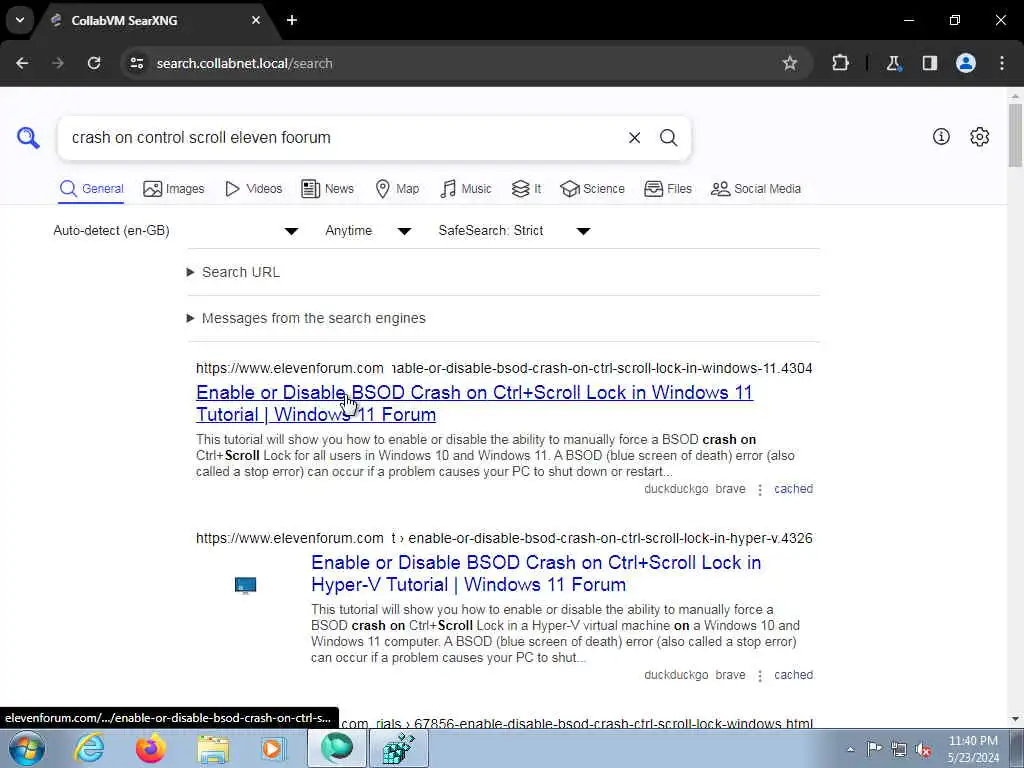Switch to the Images category tab

pos(174,189)
